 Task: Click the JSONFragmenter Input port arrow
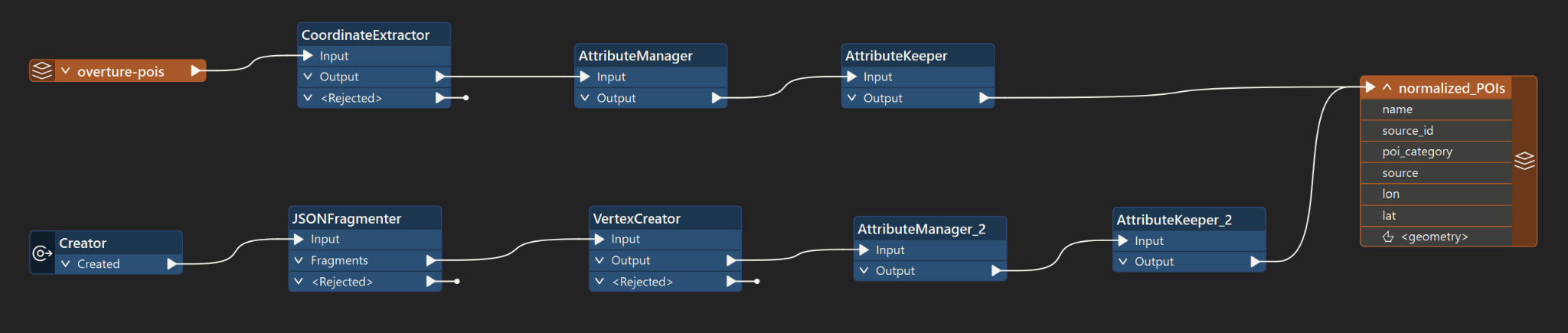pos(299,239)
